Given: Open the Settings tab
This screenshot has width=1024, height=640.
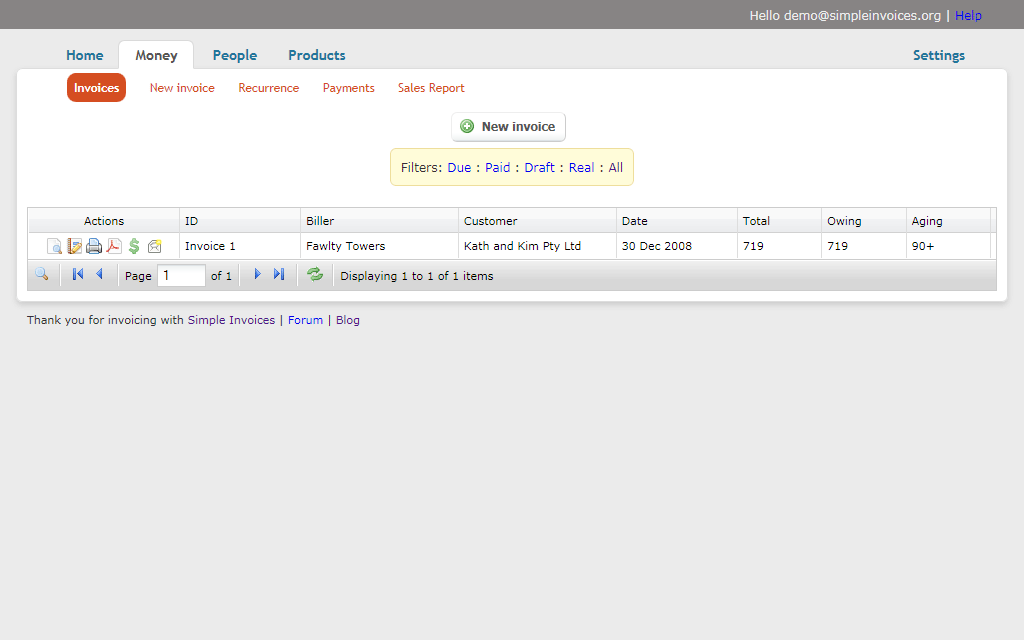Looking at the screenshot, I should [938, 55].
